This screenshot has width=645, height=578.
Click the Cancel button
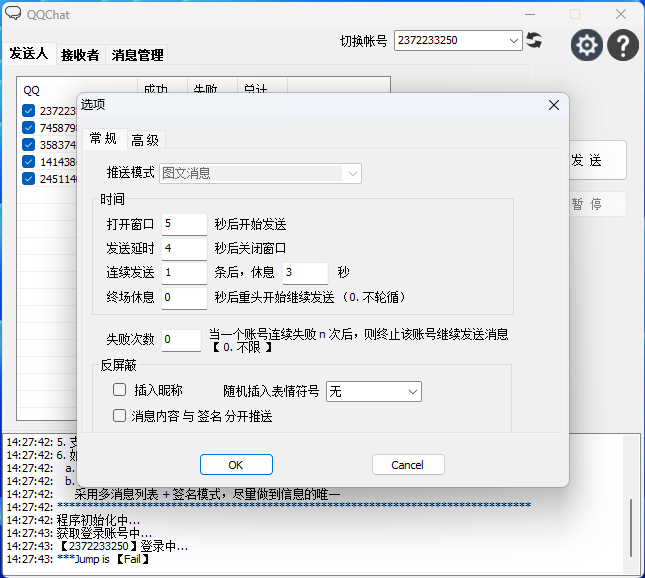click(x=408, y=465)
